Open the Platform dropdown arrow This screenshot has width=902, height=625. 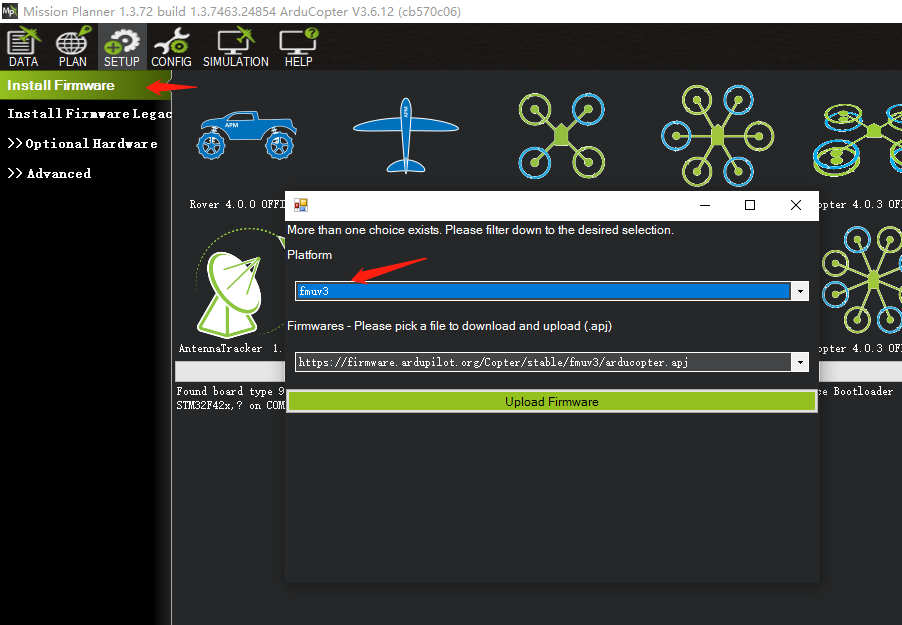click(800, 291)
